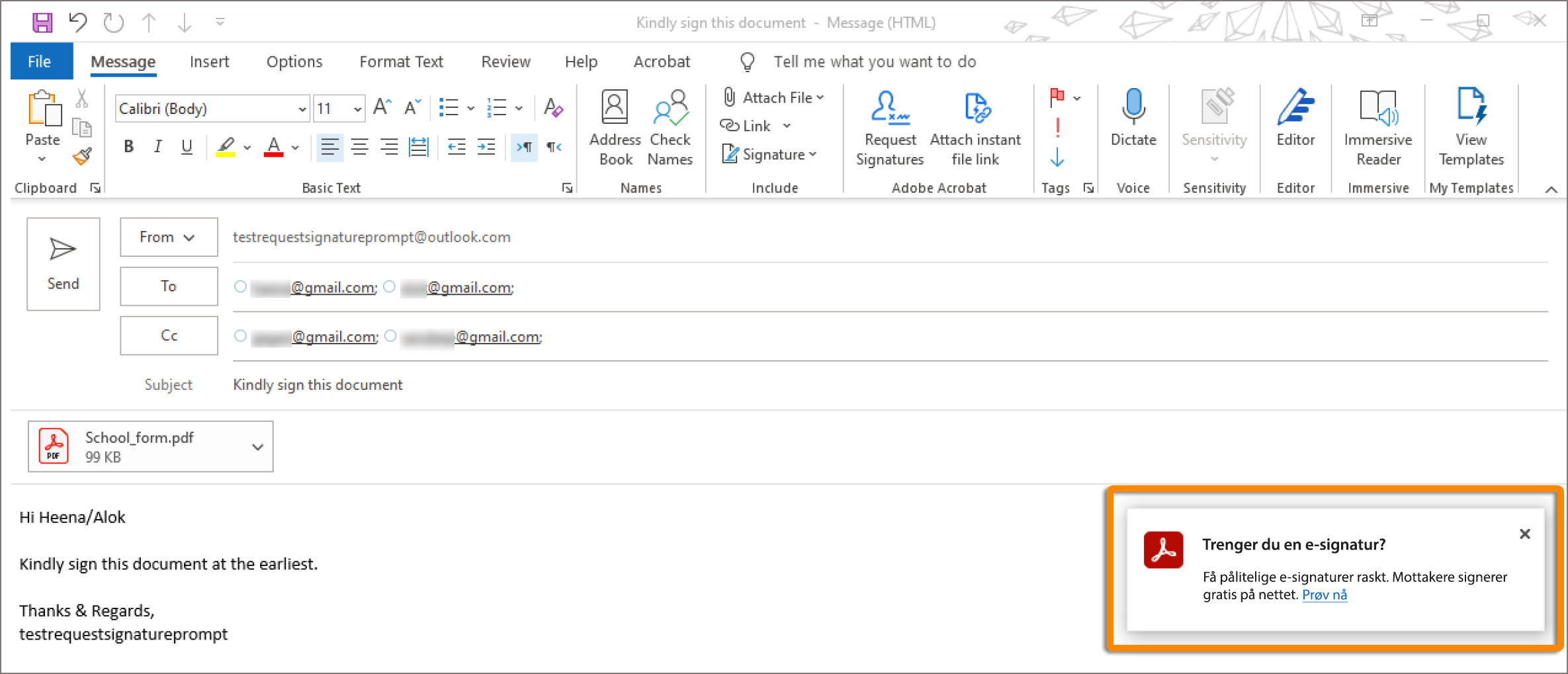The height and width of the screenshot is (674, 1568).
Task: Open the Signature menu
Action: pyautogui.click(x=769, y=154)
